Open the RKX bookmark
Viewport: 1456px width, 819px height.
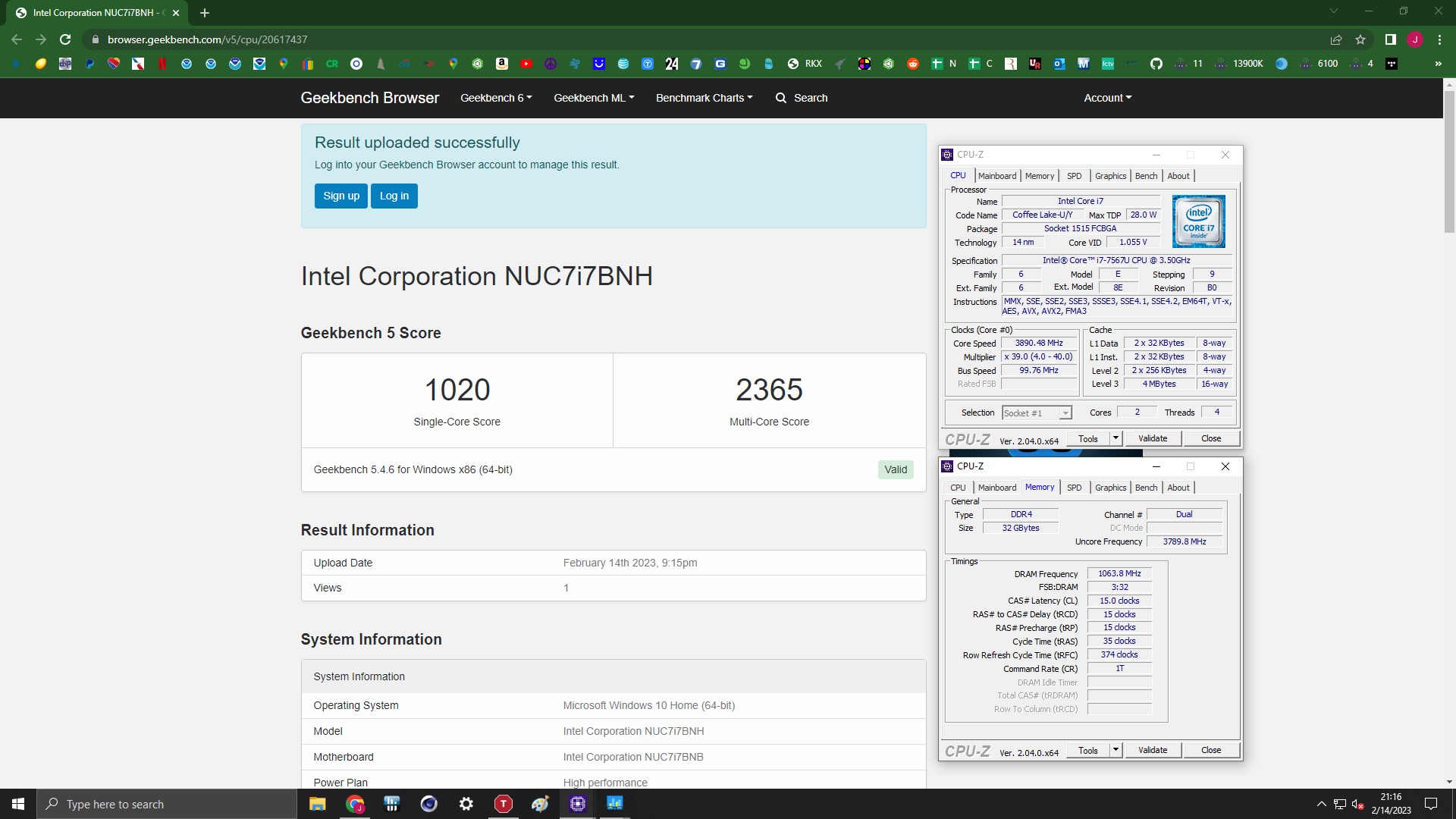(x=805, y=64)
